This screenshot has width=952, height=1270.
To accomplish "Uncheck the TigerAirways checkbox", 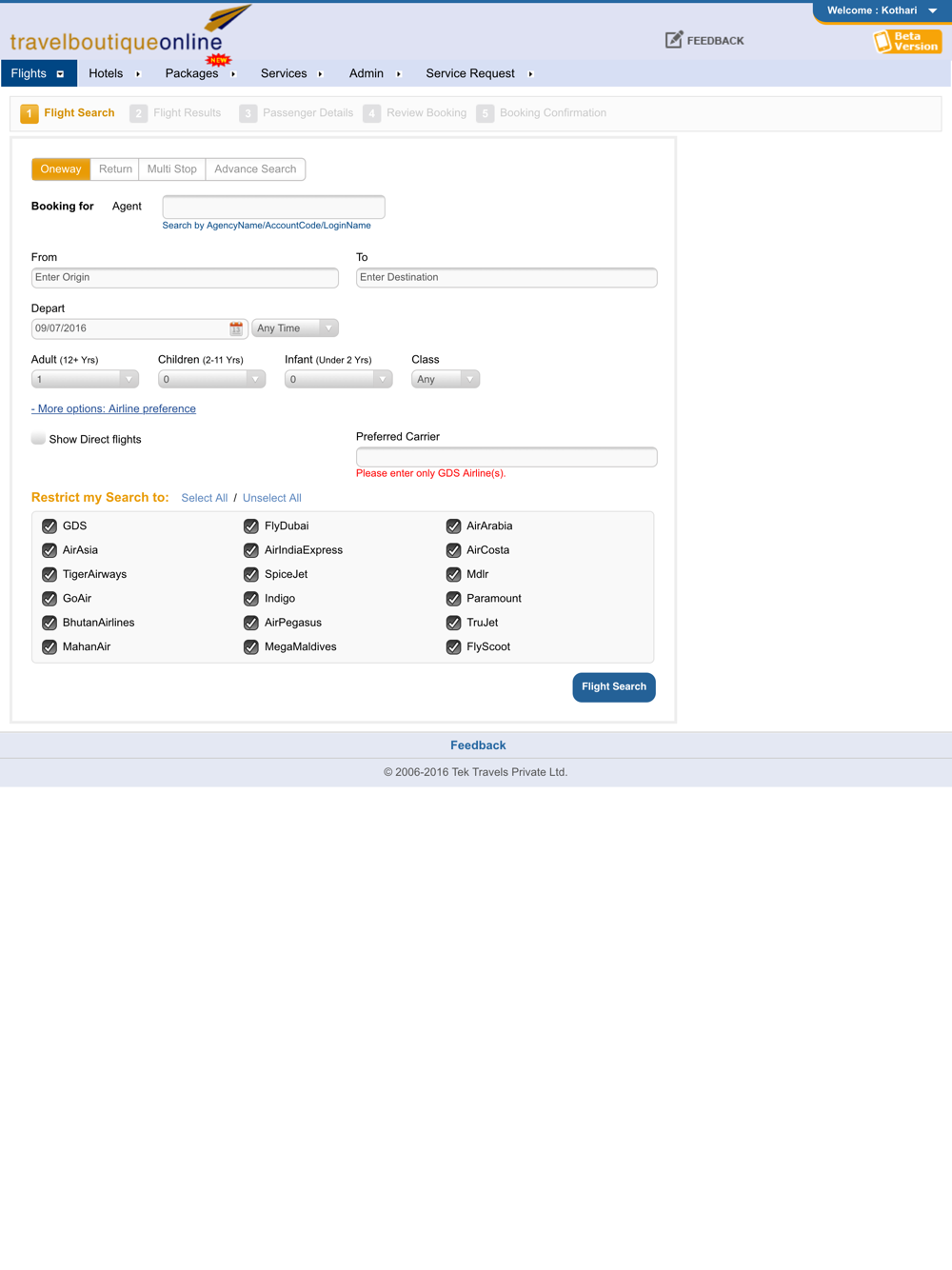I will [50, 575].
